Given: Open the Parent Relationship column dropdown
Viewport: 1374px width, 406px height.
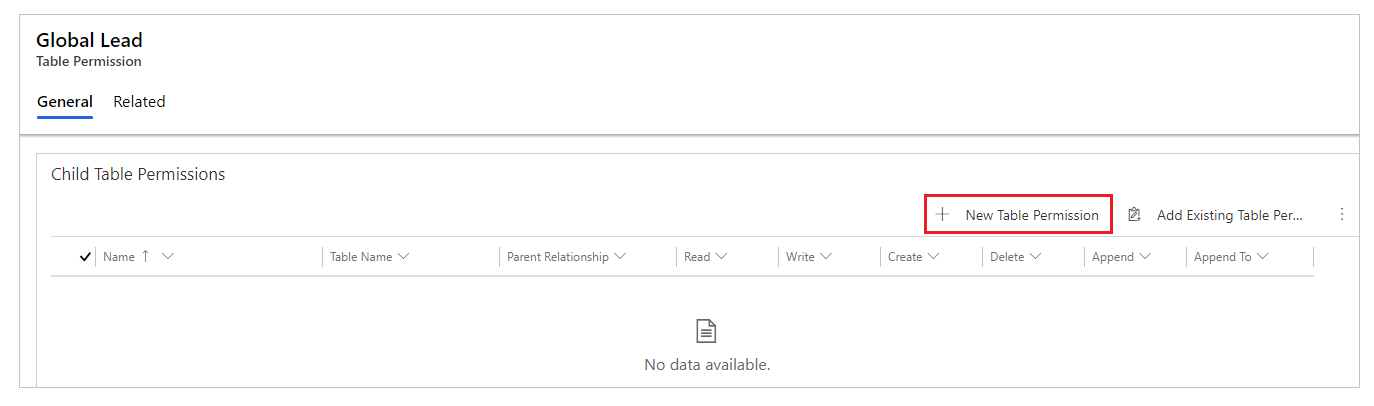Looking at the screenshot, I should pos(620,257).
